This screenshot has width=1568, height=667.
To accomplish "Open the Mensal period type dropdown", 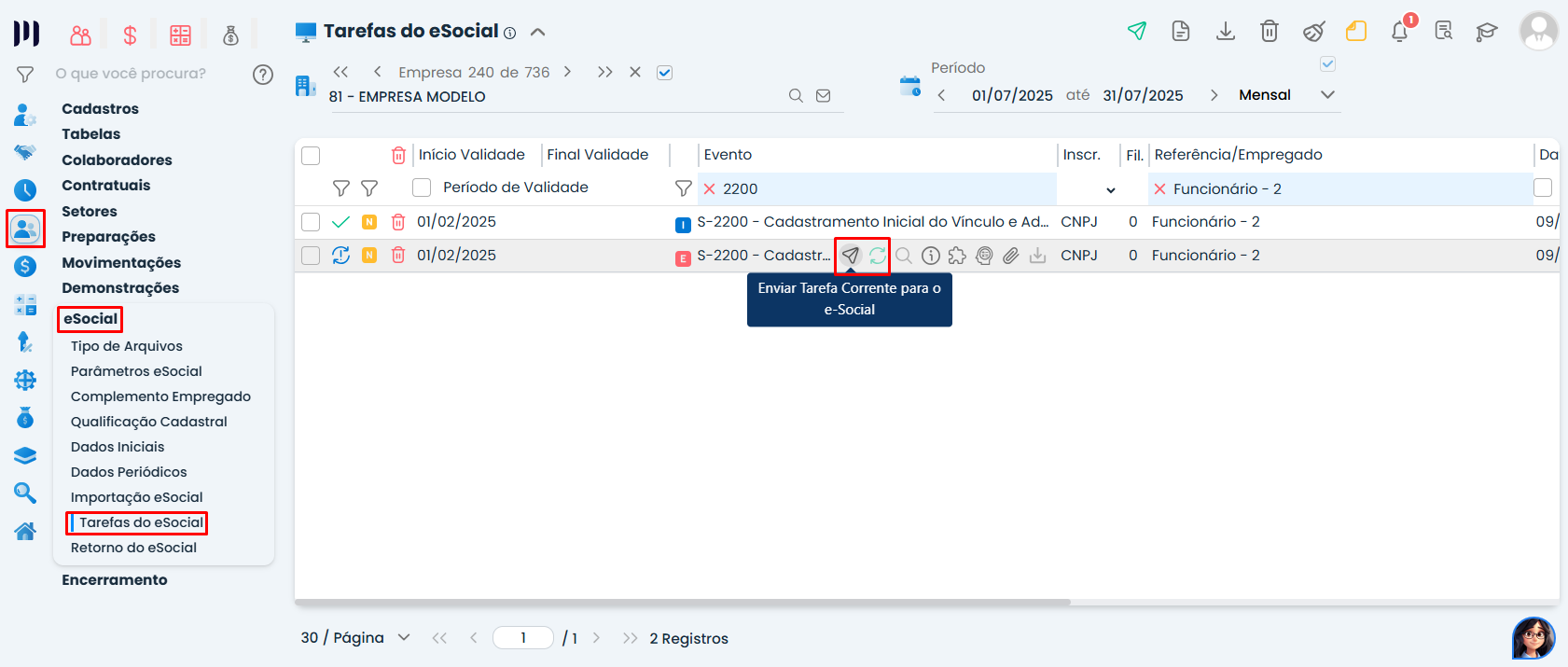I will (x=1328, y=95).
